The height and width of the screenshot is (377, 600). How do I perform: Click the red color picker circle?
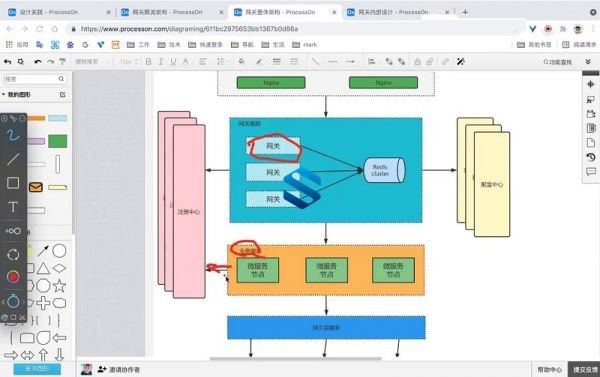(13, 276)
